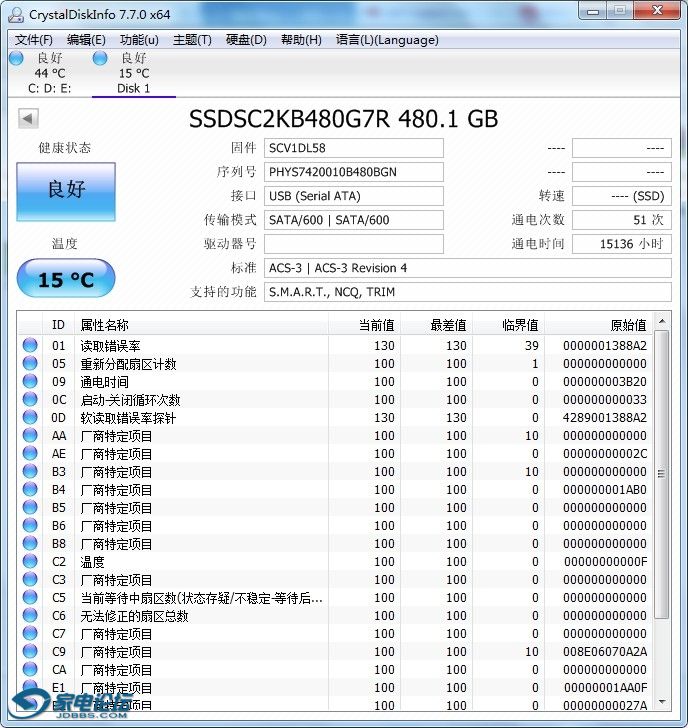Screen dimensions: 688x728
Task: Click raw value 008E06070A2A
Action: [x=605, y=652]
